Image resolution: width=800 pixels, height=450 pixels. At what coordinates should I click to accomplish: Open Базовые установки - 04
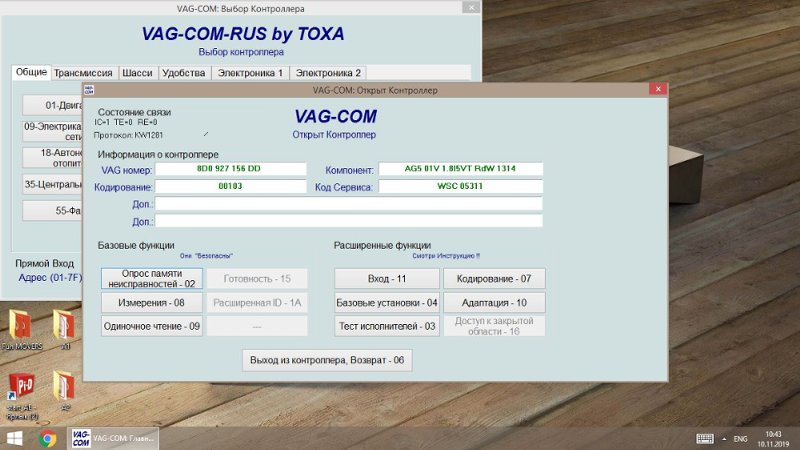[387, 303]
